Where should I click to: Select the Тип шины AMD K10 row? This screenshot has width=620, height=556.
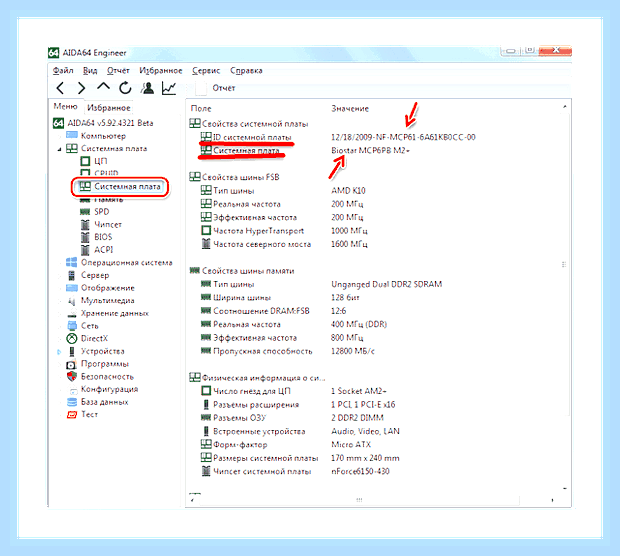(283, 191)
